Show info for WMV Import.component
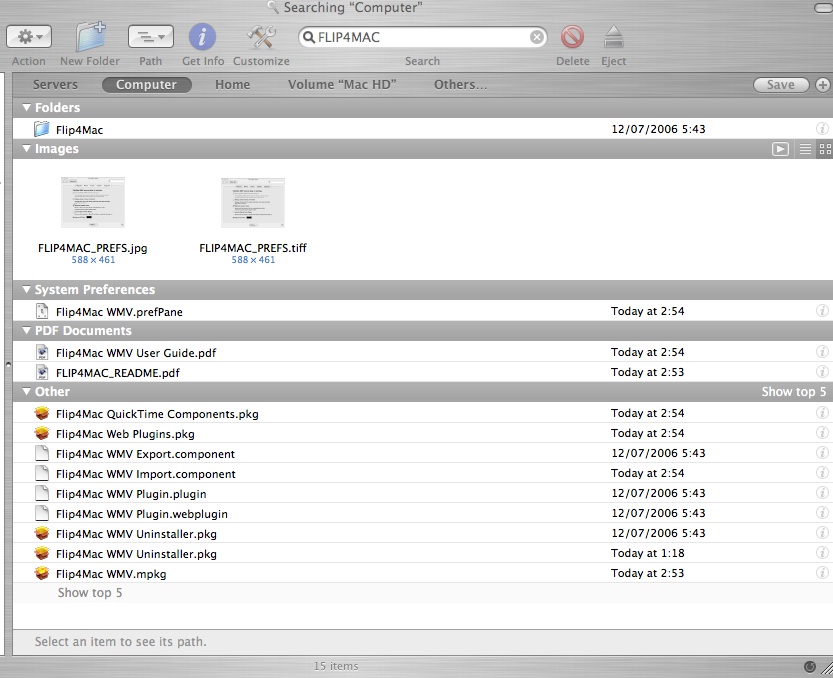The width and height of the screenshot is (833, 678). point(822,473)
